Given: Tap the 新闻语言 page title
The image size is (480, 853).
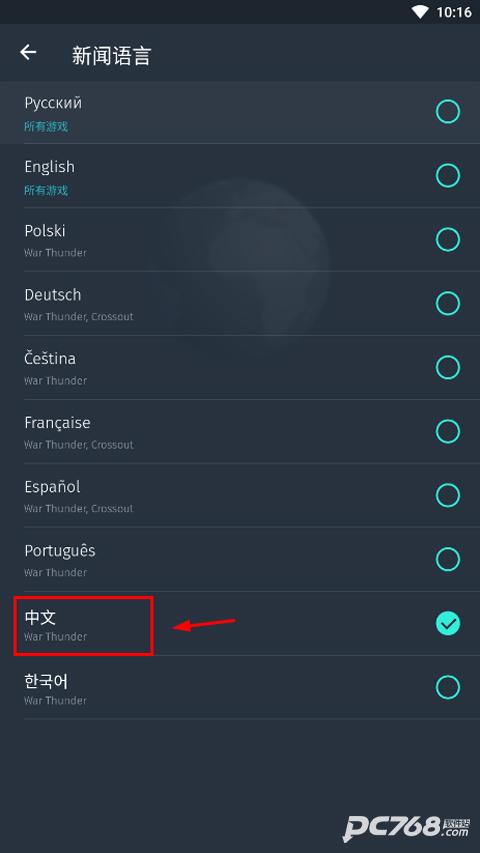Looking at the screenshot, I should coord(111,56).
